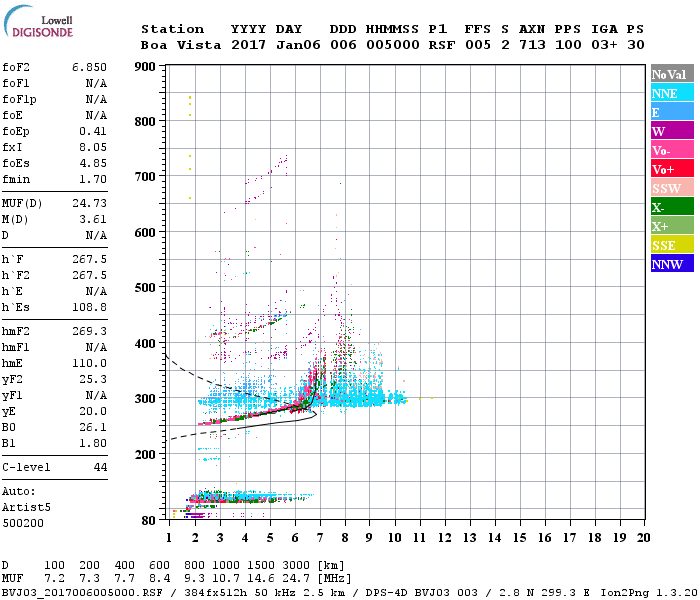The height and width of the screenshot is (600, 700).
Task: Click the MUF 7.2 value for 100 km
Action: click(x=54, y=579)
